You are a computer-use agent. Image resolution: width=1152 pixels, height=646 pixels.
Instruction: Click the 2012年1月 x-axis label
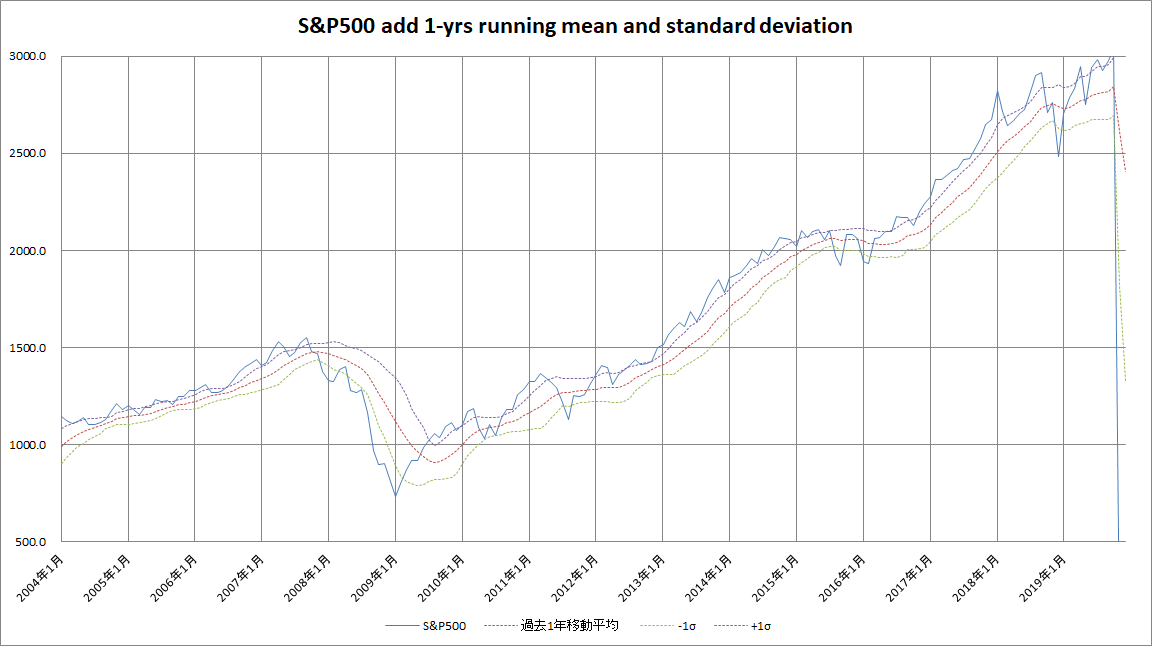(575, 578)
